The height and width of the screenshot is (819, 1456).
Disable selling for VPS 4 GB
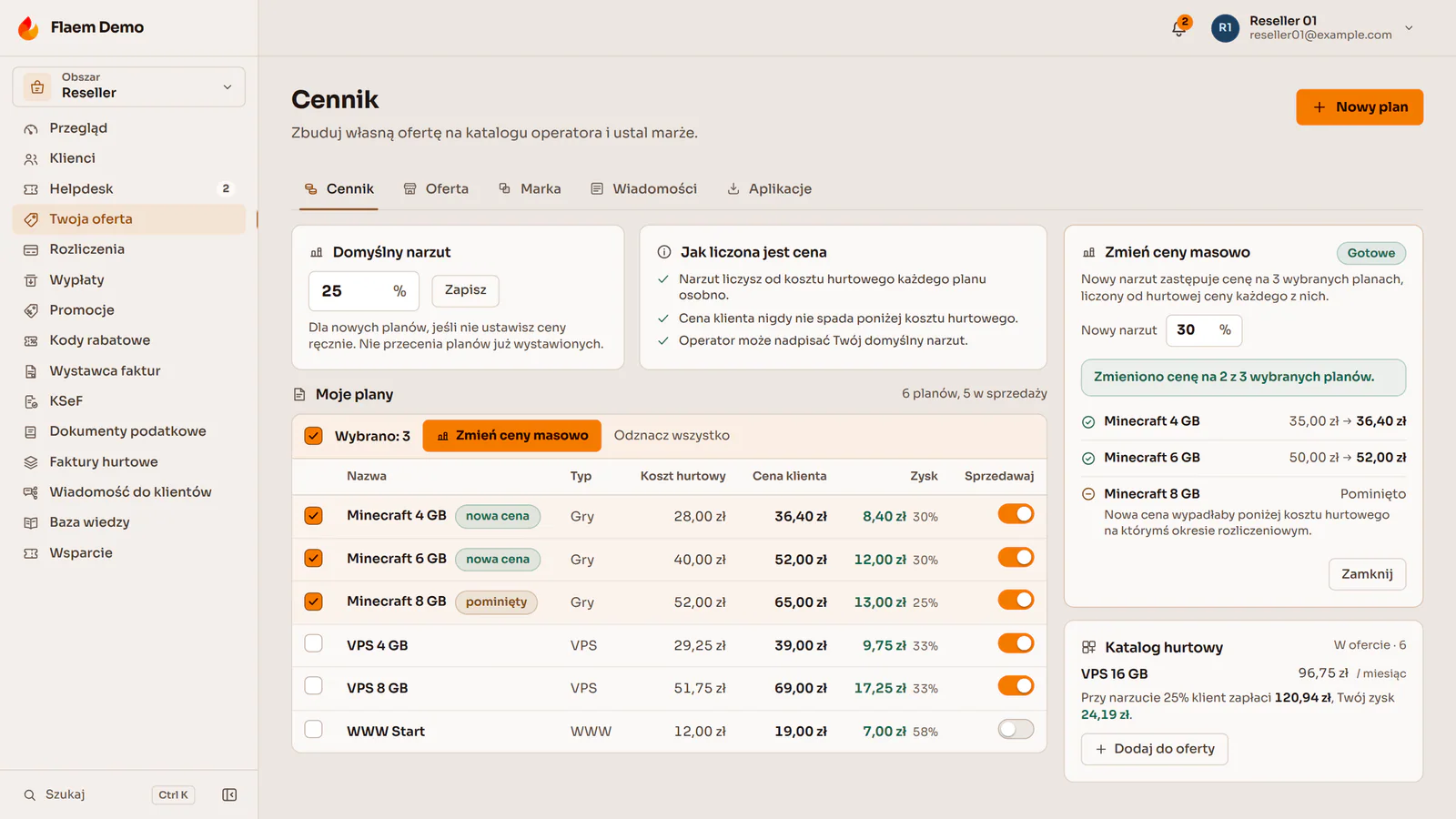pos(1016,643)
